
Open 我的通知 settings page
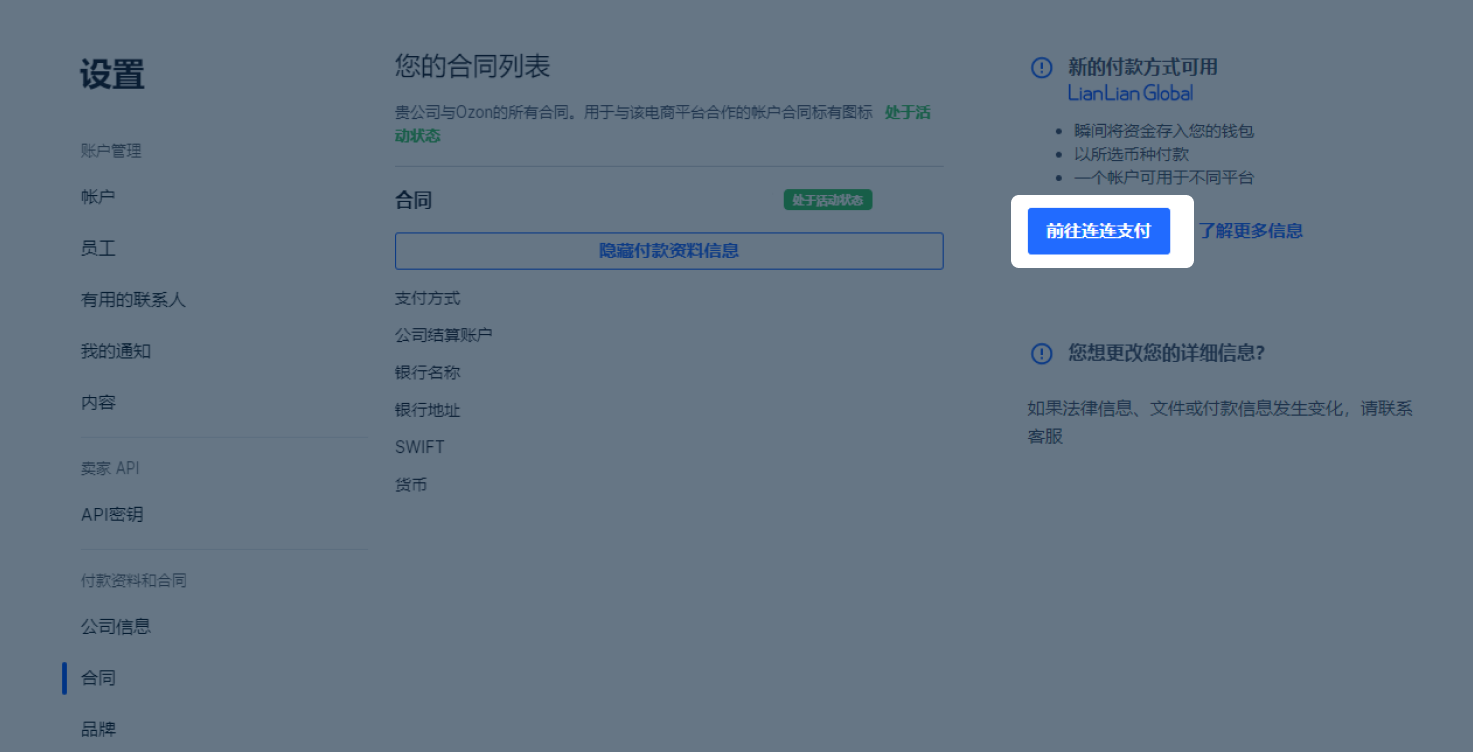pos(116,351)
